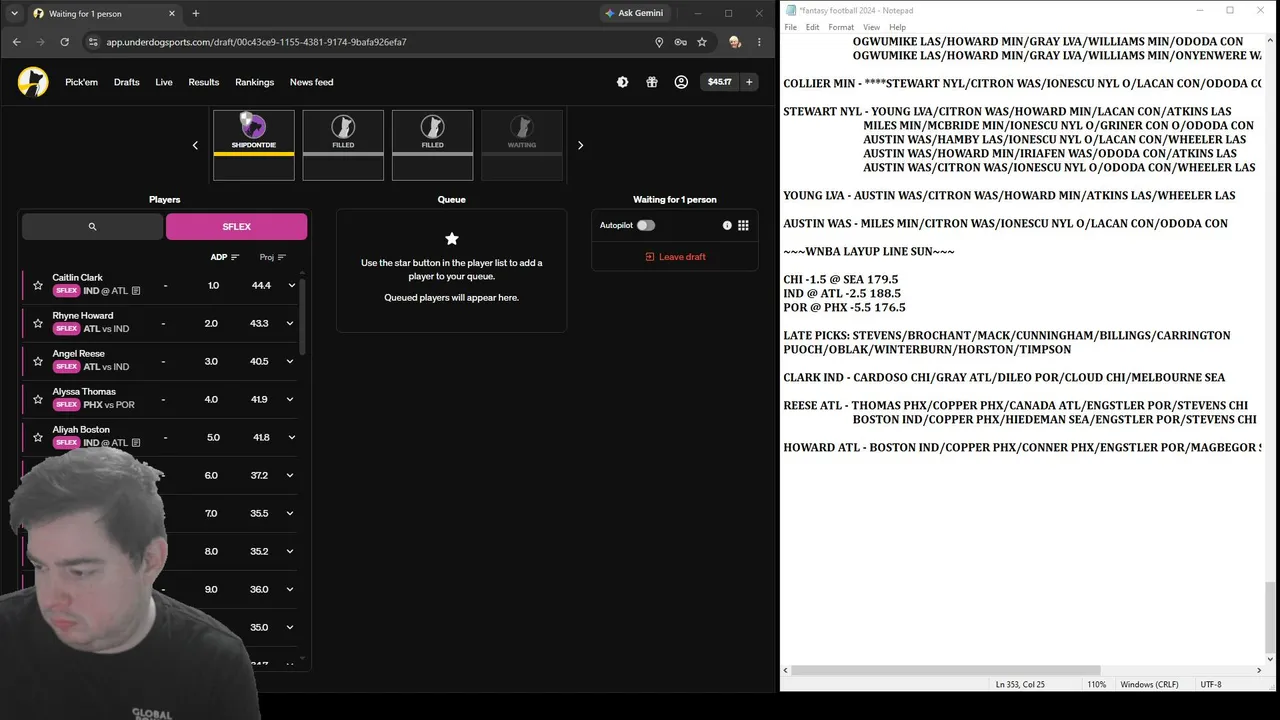Go to the Drafts nav tab
This screenshot has height=720, width=1280.
pyautogui.click(x=127, y=82)
